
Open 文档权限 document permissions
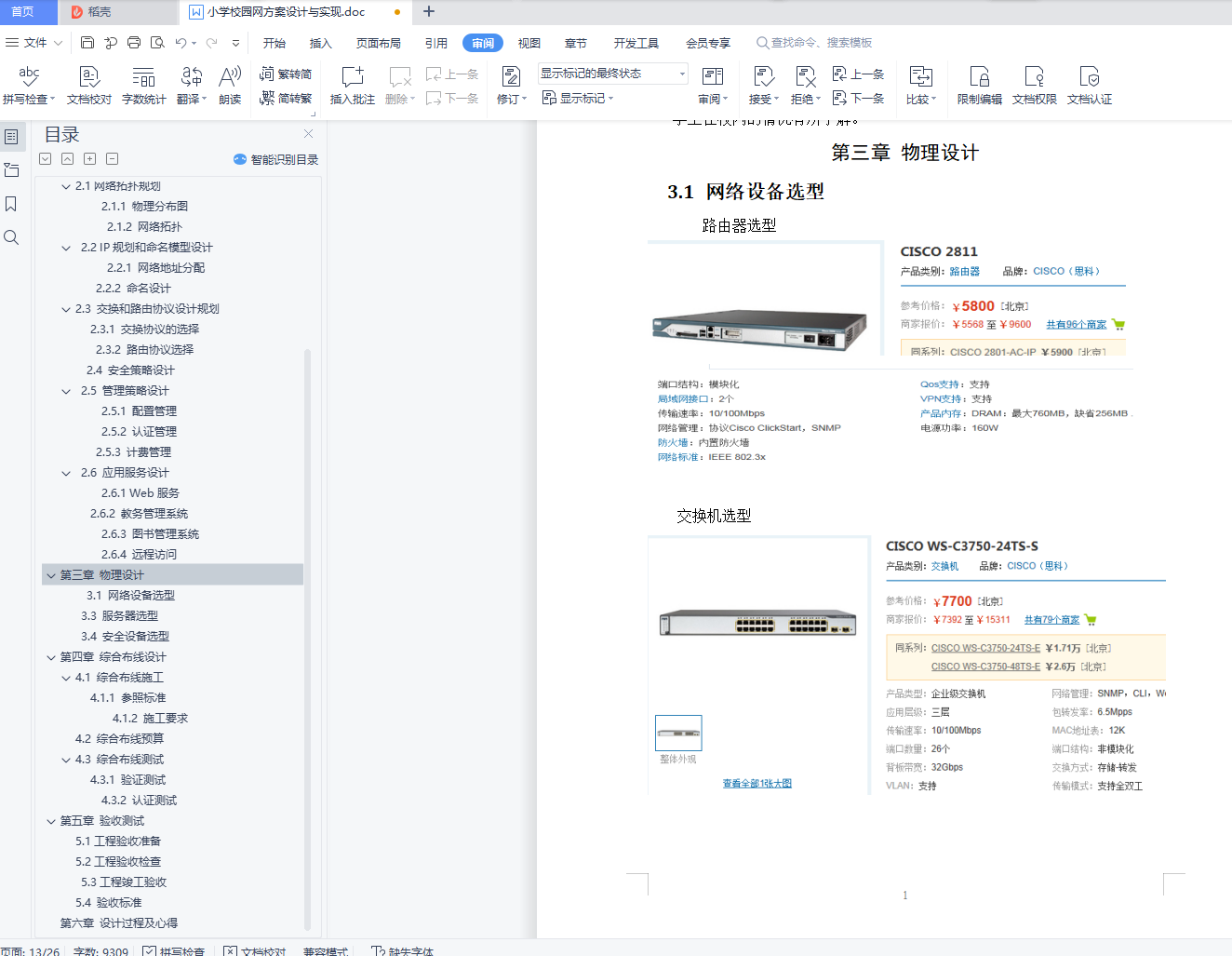tap(1035, 86)
